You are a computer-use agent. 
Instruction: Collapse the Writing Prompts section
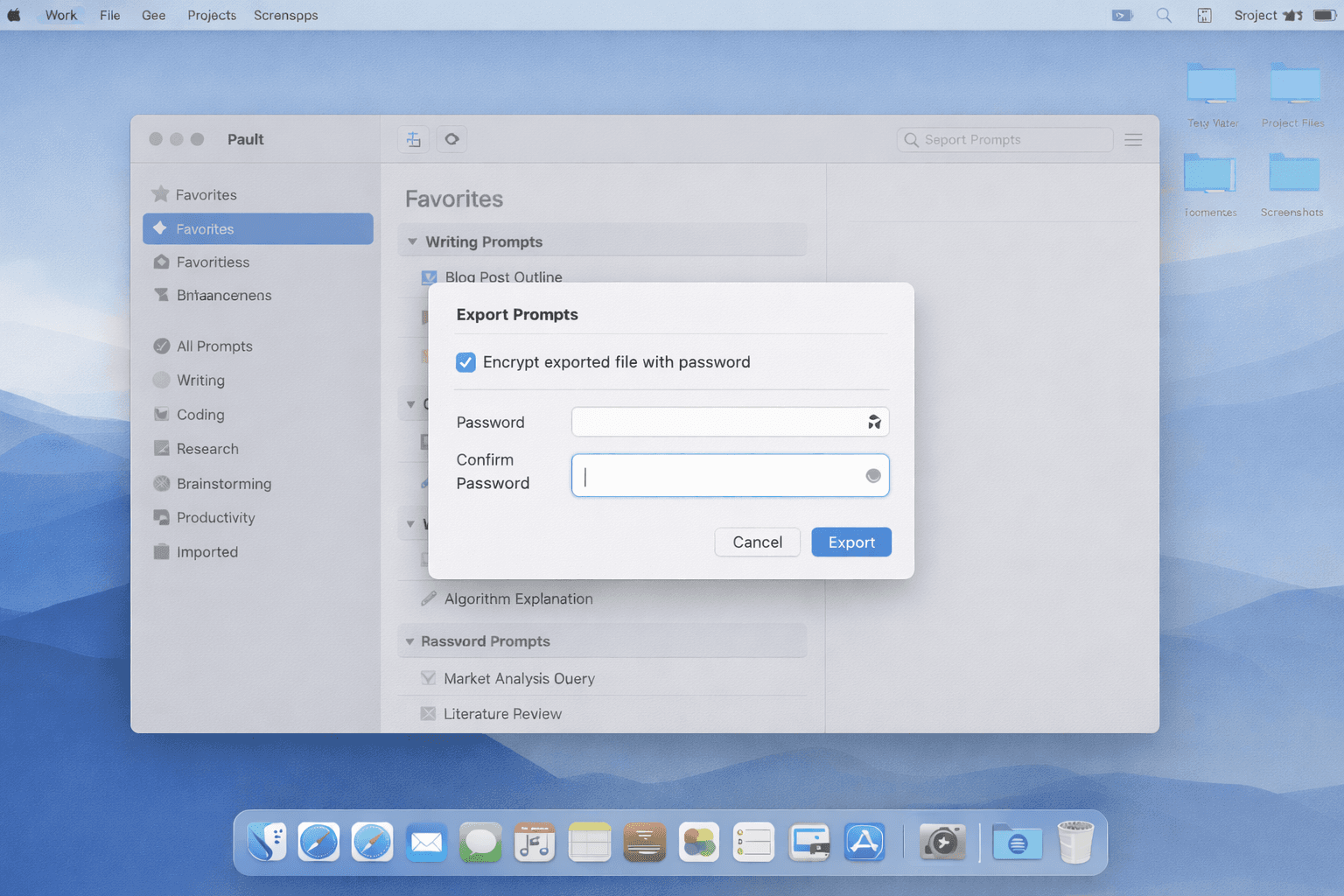[x=412, y=241]
